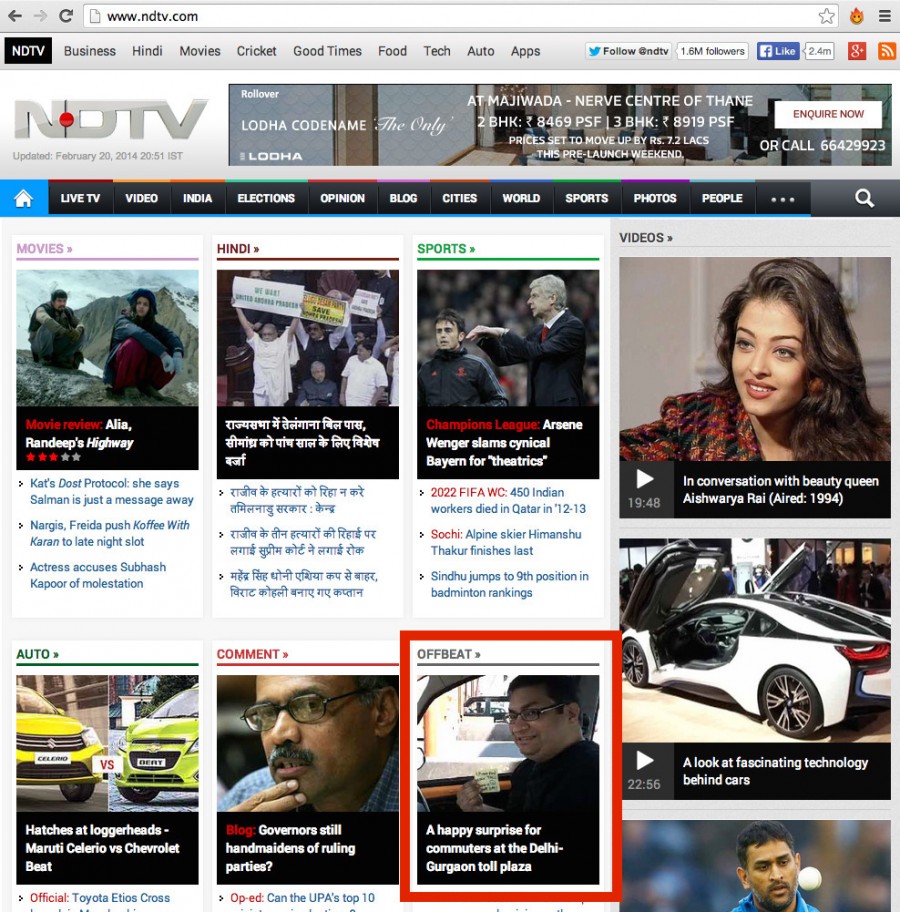Open Actress accuses Subhash Kapoor story
Image resolution: width=900 pixels, height=912 pixels.
click(x=98, y=575)
